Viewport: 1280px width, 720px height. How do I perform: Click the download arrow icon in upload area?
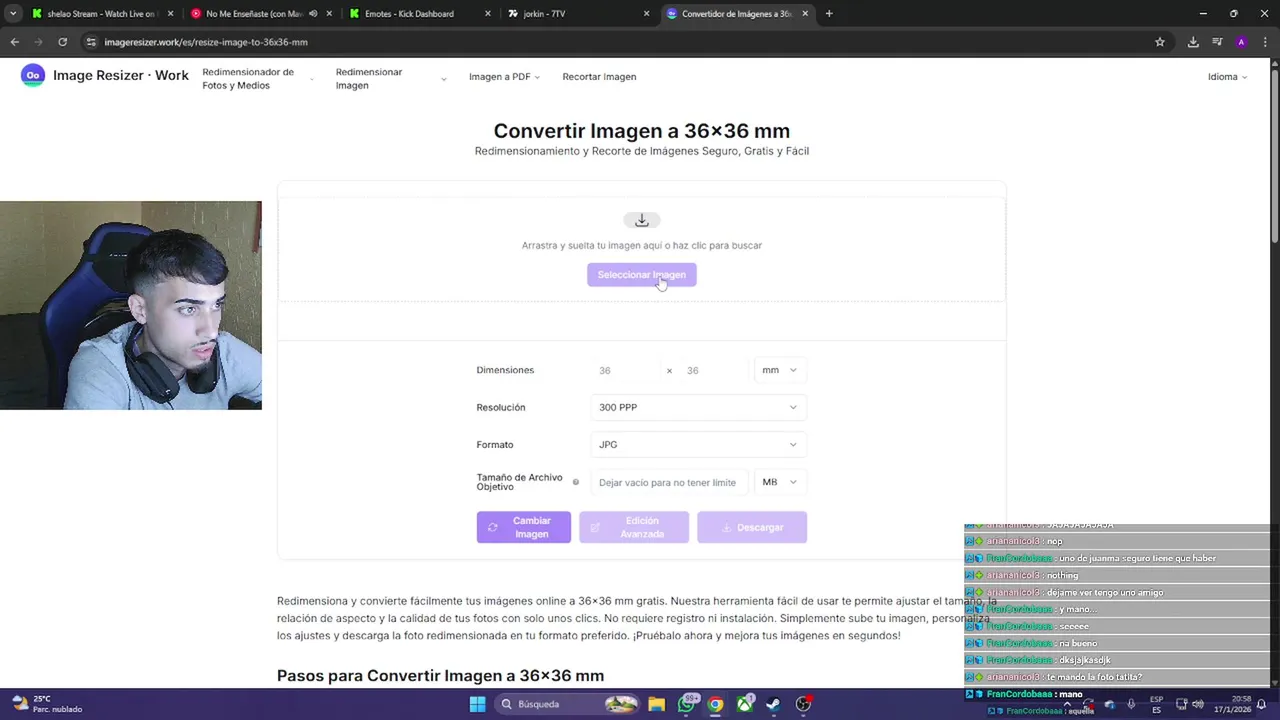pyautogui.click(x=642, y=220)
